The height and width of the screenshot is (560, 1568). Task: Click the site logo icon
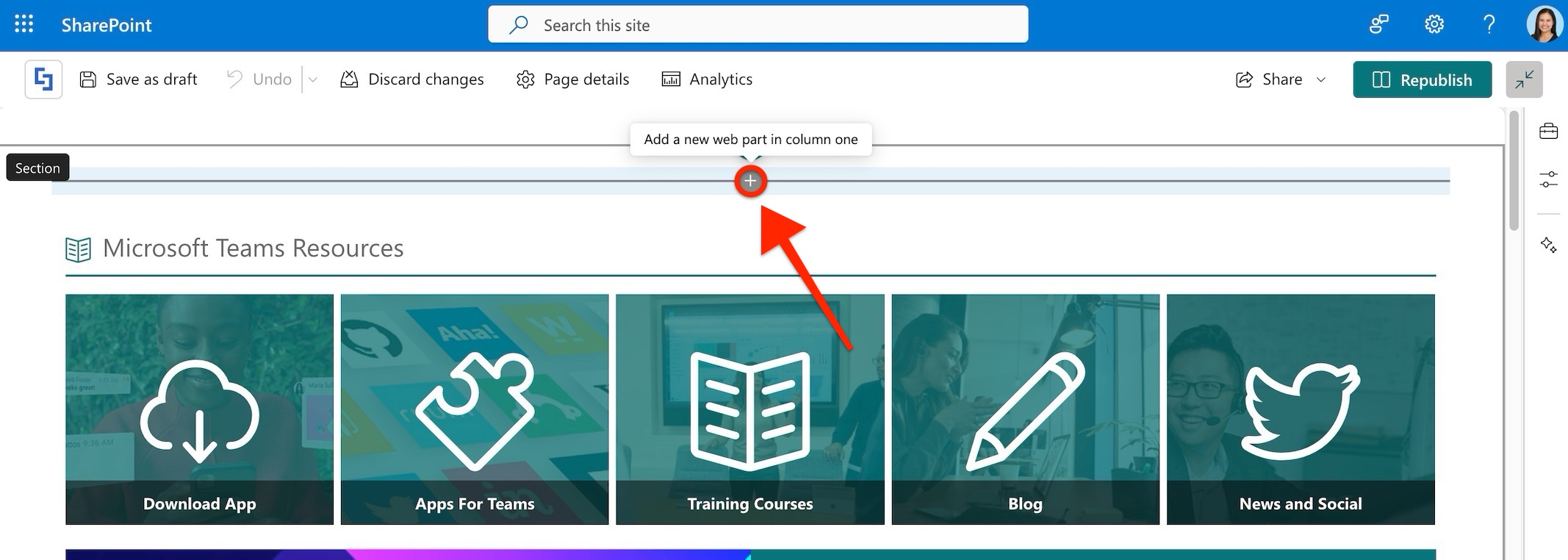[43, 79]
